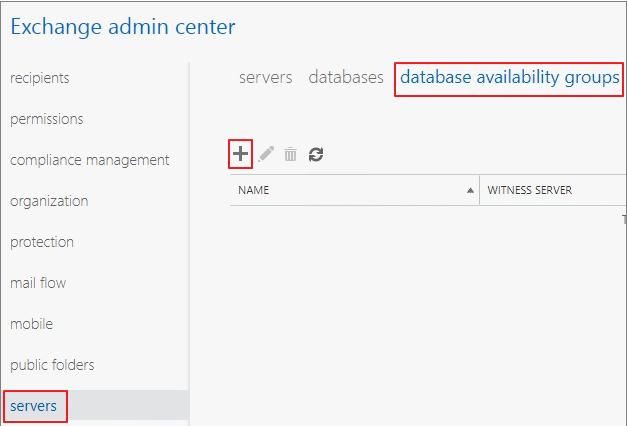The width and height of the screenshot is (627, 426).
Task: Open protection settings
Action: click(x=42, y=242)
